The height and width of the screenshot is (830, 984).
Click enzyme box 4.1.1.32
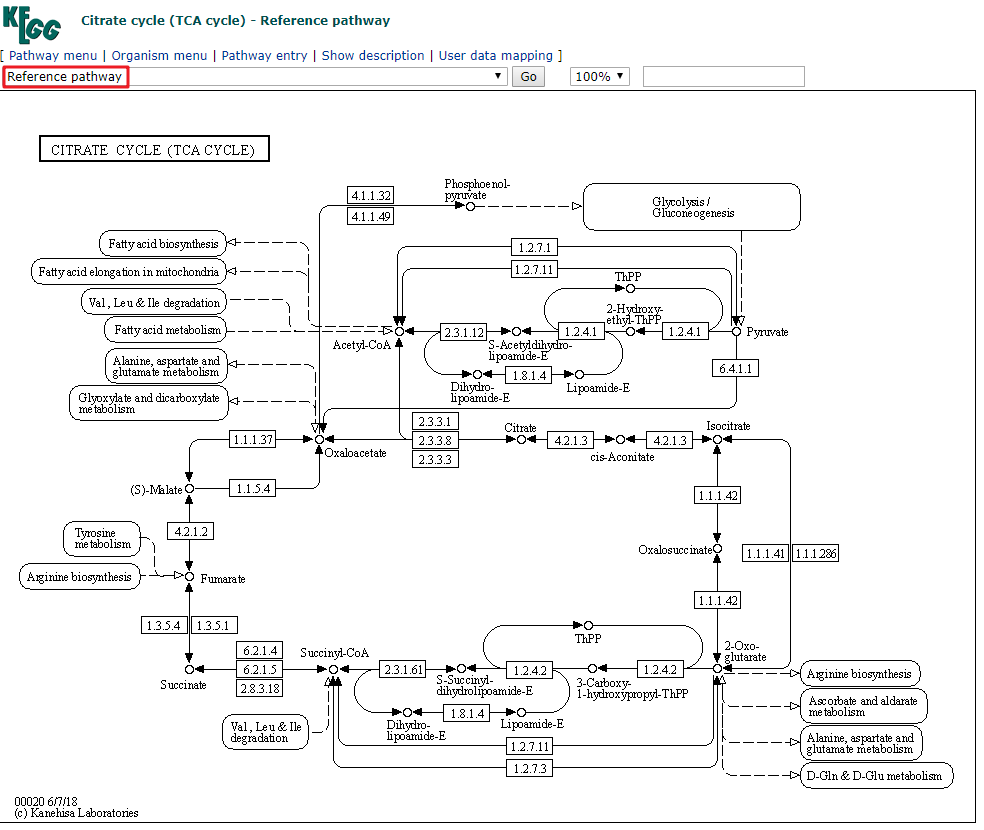tap(371, 195)
